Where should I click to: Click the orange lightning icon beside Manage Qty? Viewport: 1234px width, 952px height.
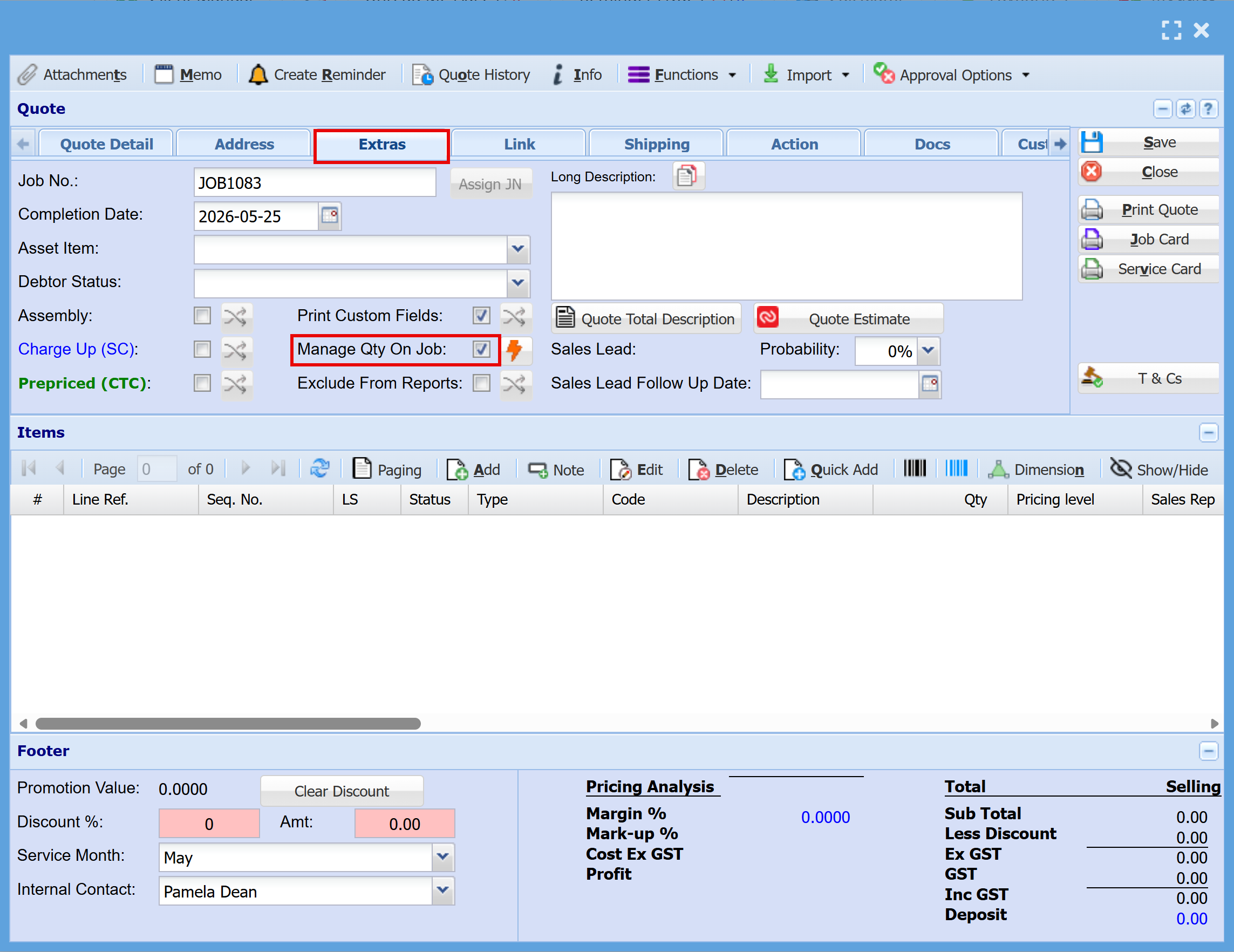[515, 350]
